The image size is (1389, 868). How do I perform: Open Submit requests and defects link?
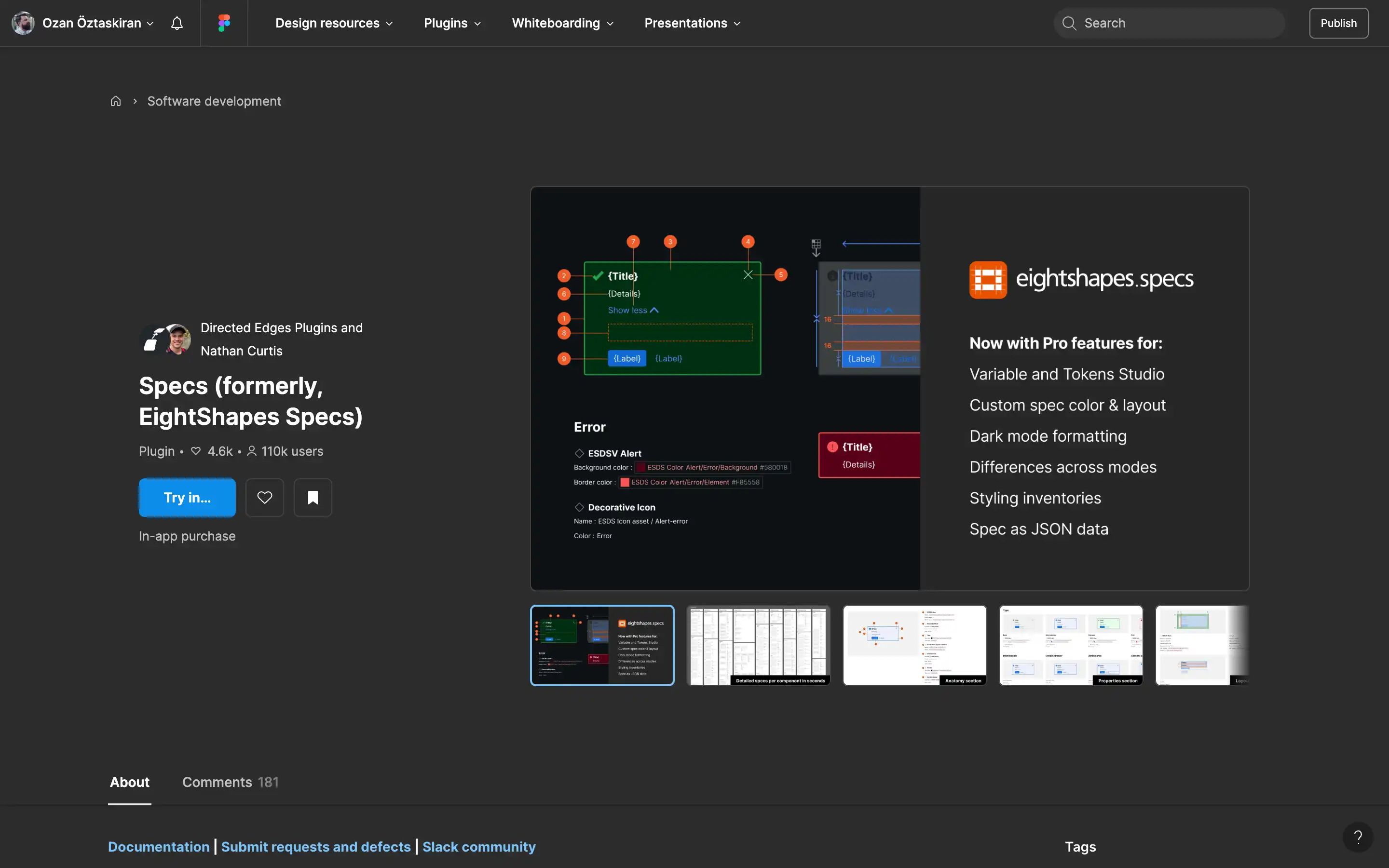[x=316, y=847]
